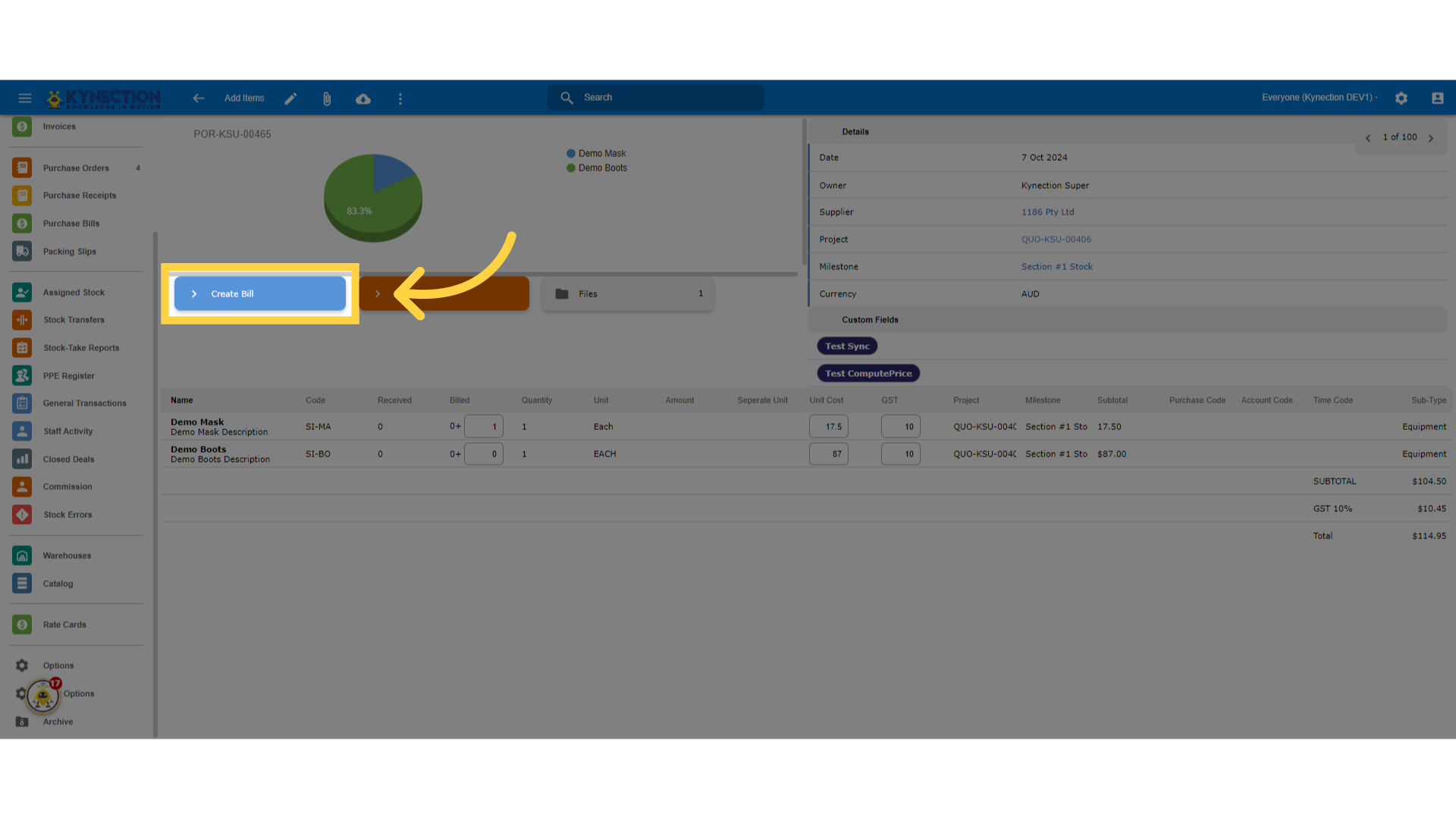Click the cloud download icon in the toolbar
Viewport: 1456px width, 819px height.
coord(363,99)
